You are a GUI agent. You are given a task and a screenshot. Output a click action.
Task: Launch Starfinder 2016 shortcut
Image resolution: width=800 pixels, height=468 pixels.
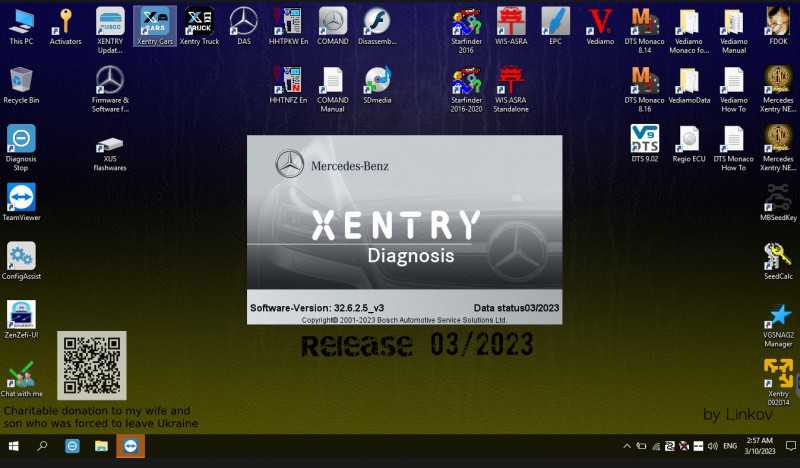pos(465,23)
